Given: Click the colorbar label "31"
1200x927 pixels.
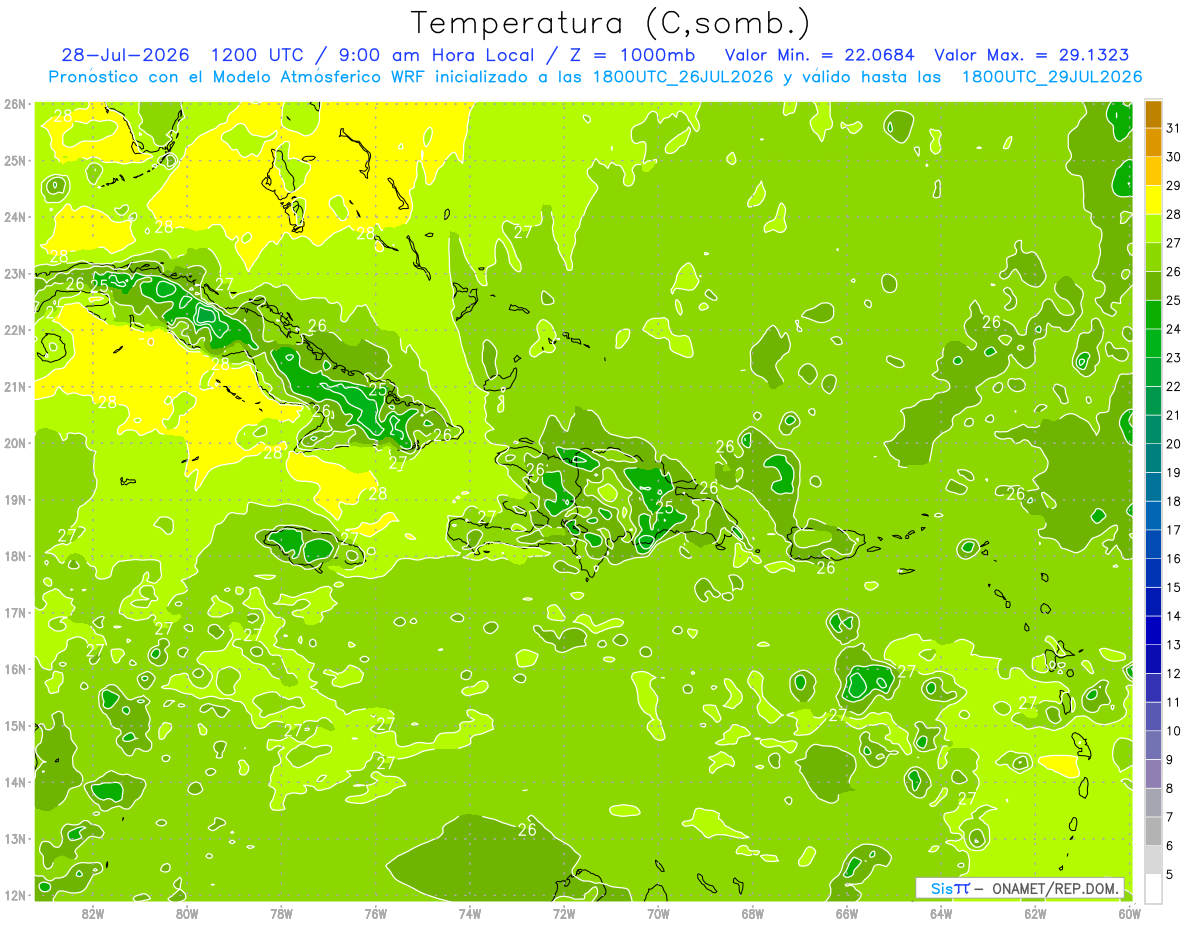Looking at the screenshot, I should [x=1174, y=128].
